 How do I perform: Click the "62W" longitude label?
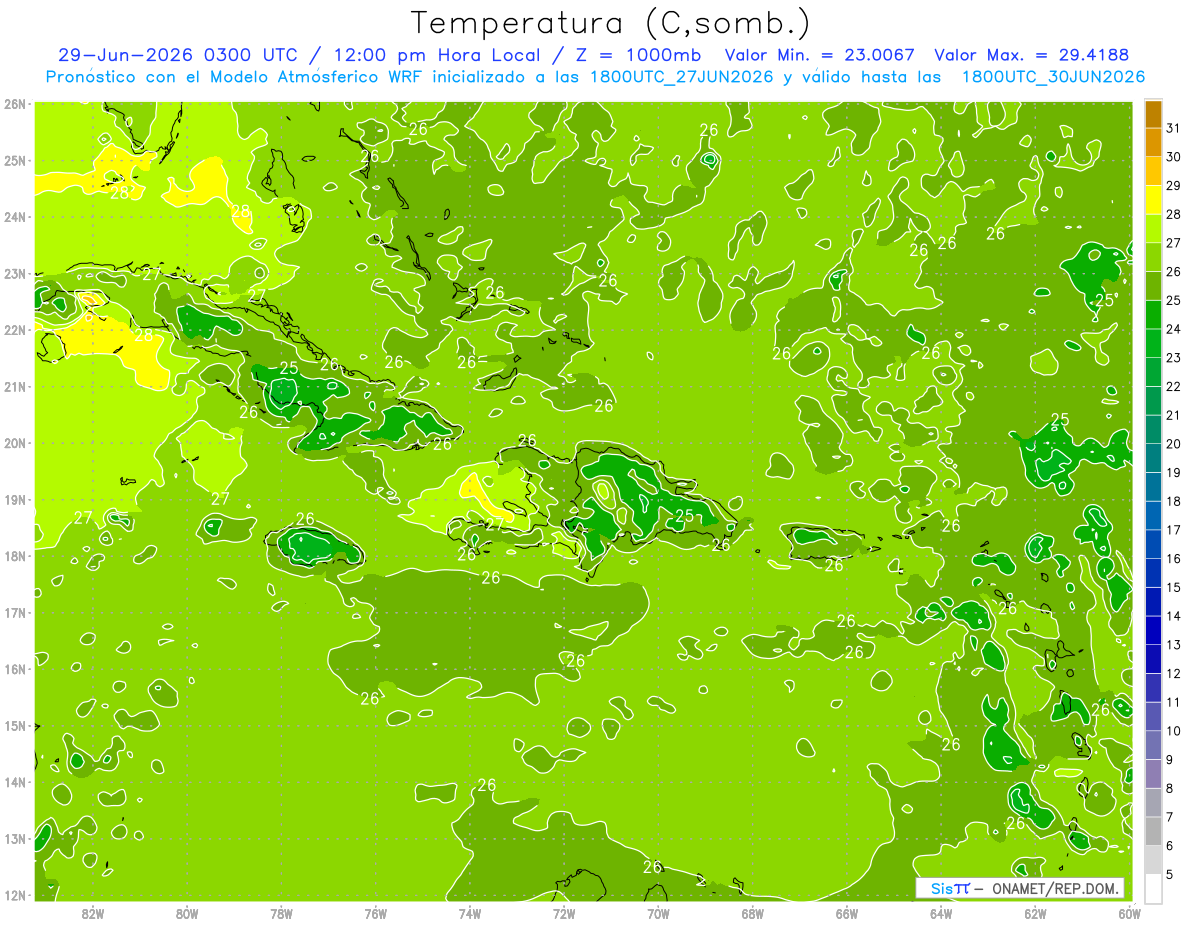(1035, 913)
